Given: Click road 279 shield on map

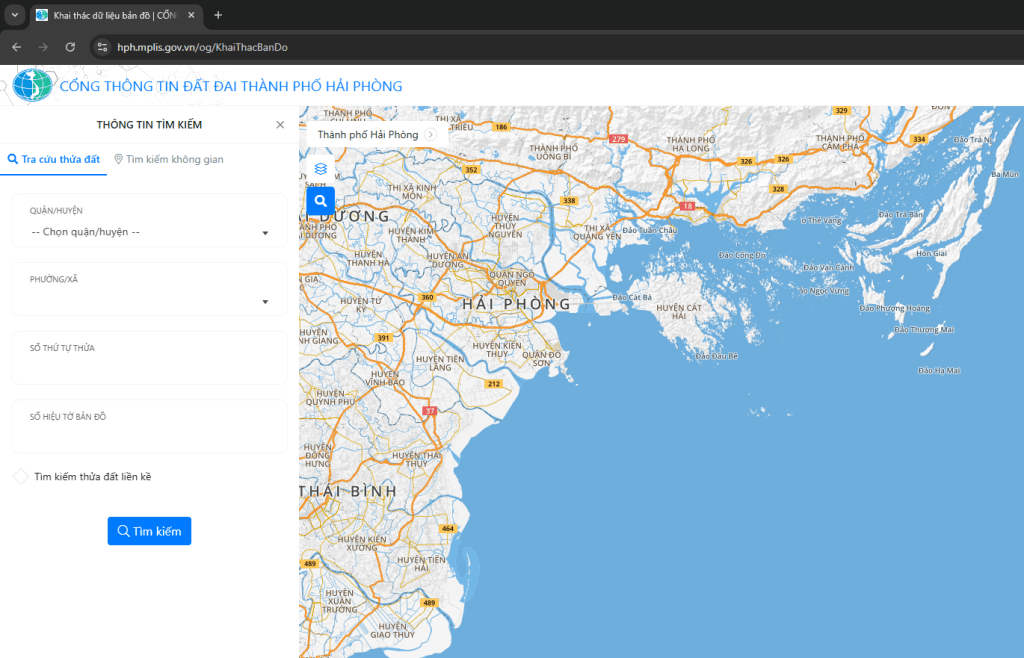Looking at the screenshot, I should [x=618, y=139].
